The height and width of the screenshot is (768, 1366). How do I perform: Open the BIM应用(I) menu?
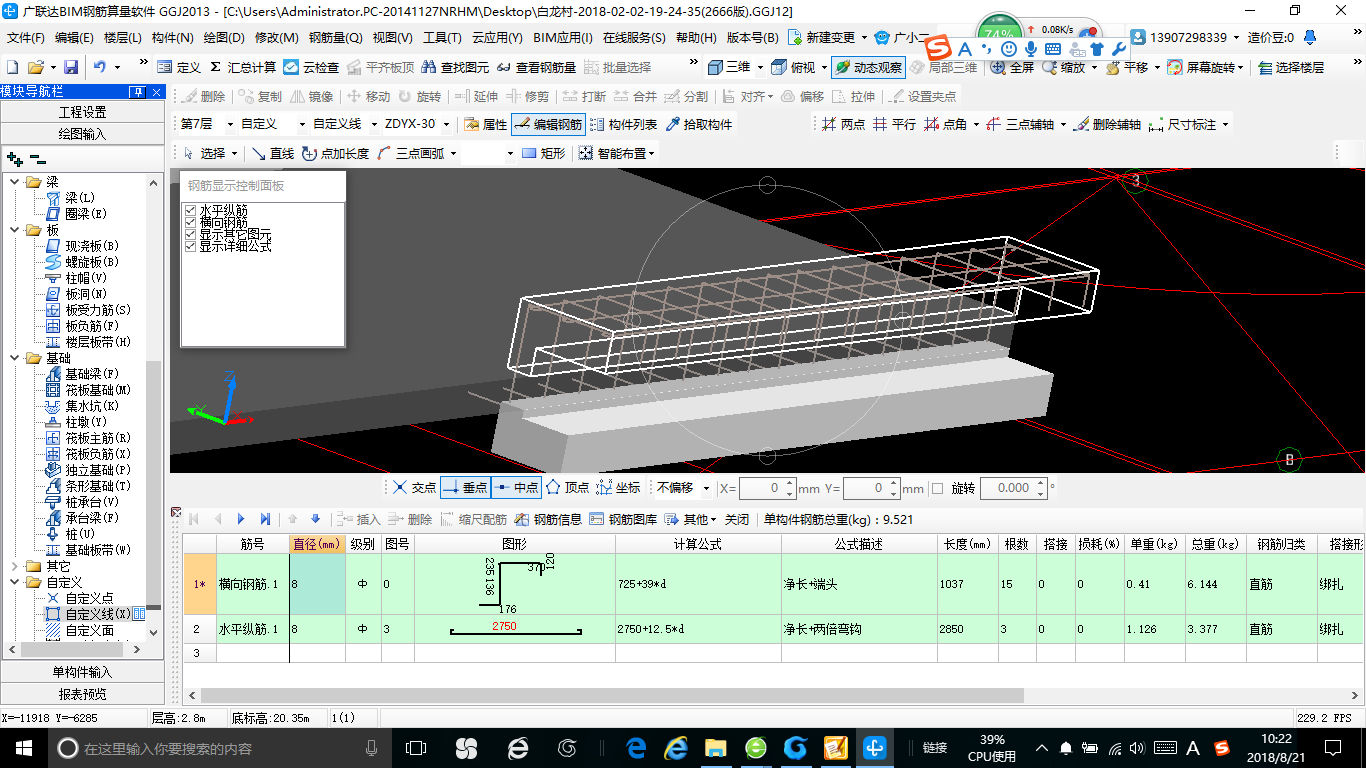563,38
